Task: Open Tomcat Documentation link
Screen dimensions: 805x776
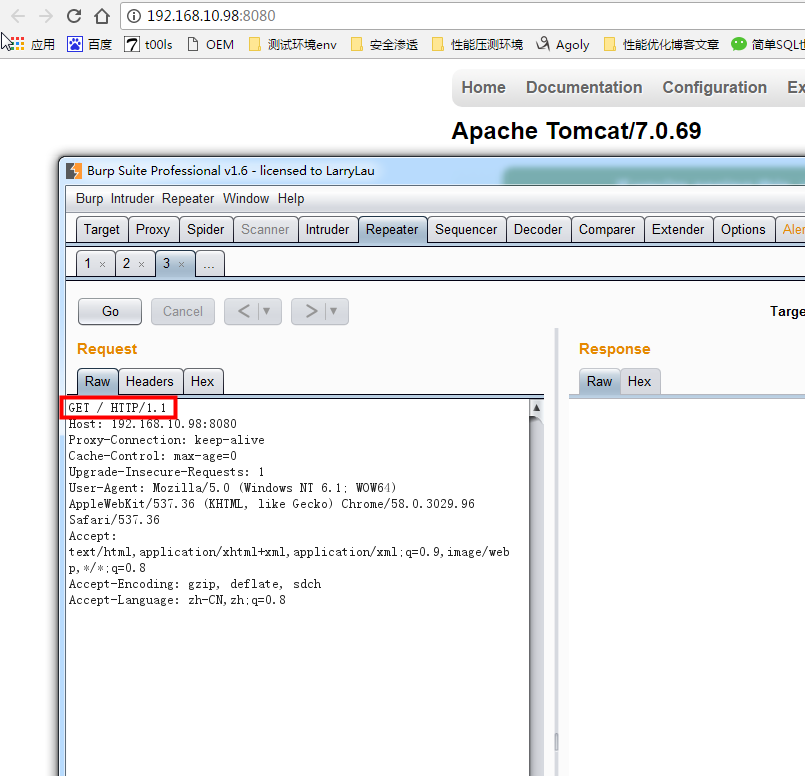Action: (x=584, y=88)
